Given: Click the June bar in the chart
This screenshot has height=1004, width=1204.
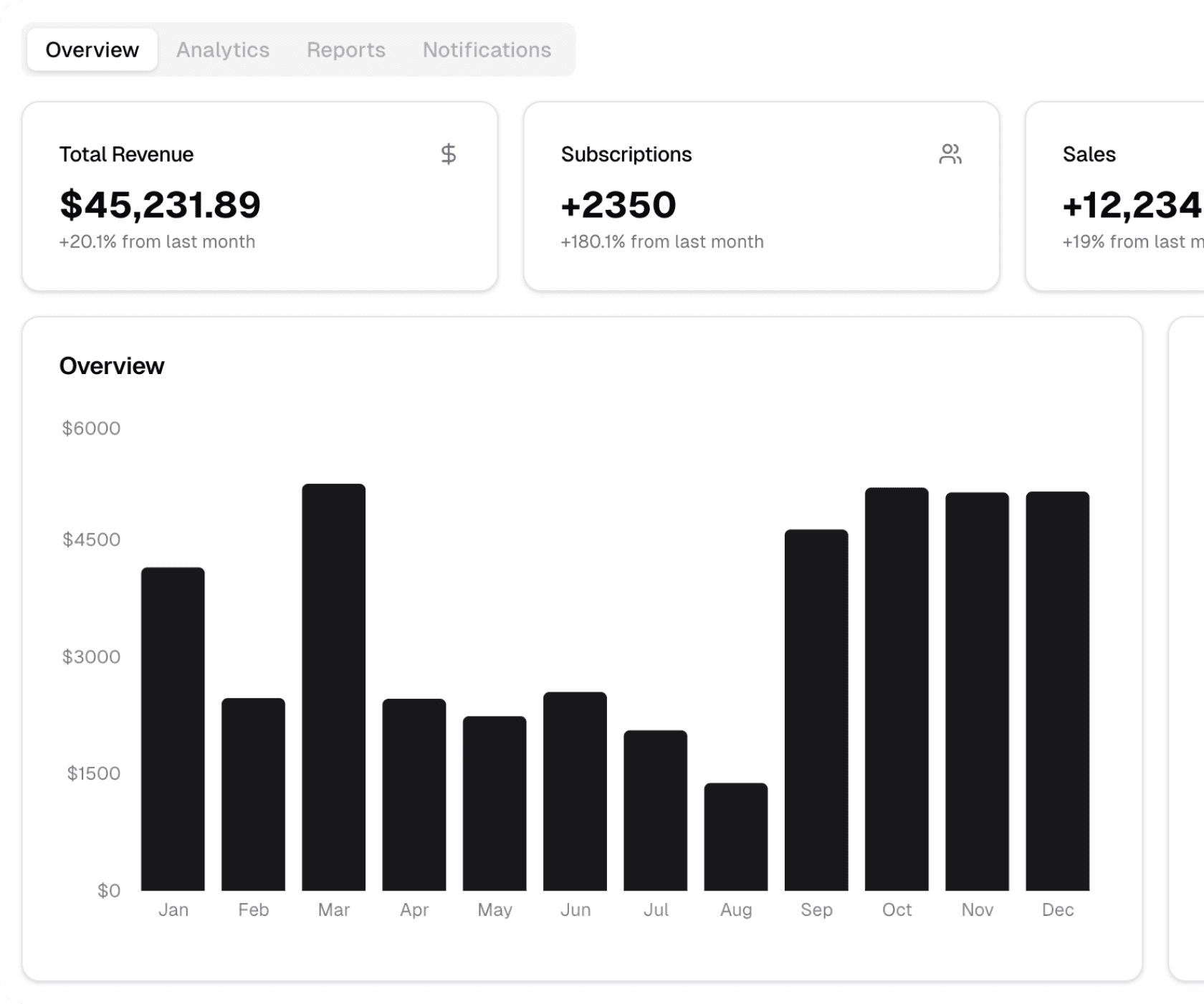Looking at the screenshot, I should click(575, 791).
